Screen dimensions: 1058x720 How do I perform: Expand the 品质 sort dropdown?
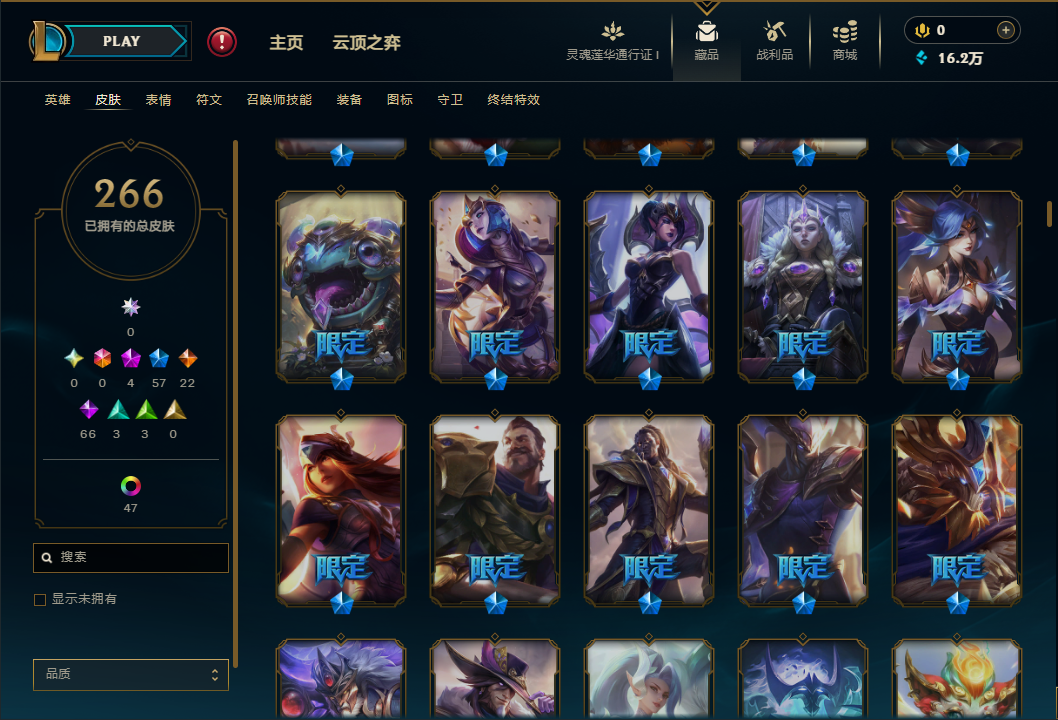(131, 674)
